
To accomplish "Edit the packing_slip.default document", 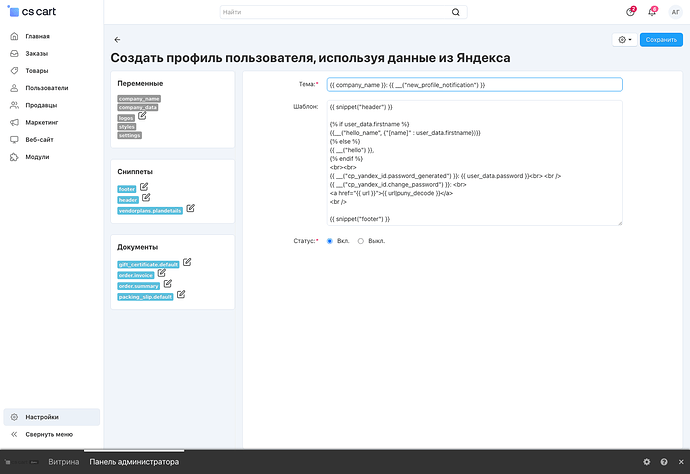I will [181, 294].
